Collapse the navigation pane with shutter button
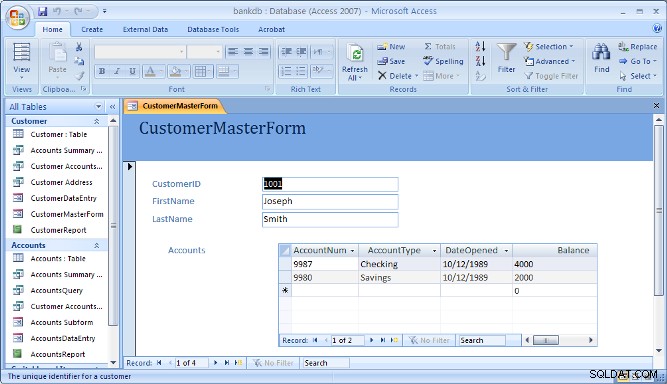 click(112, 107)
